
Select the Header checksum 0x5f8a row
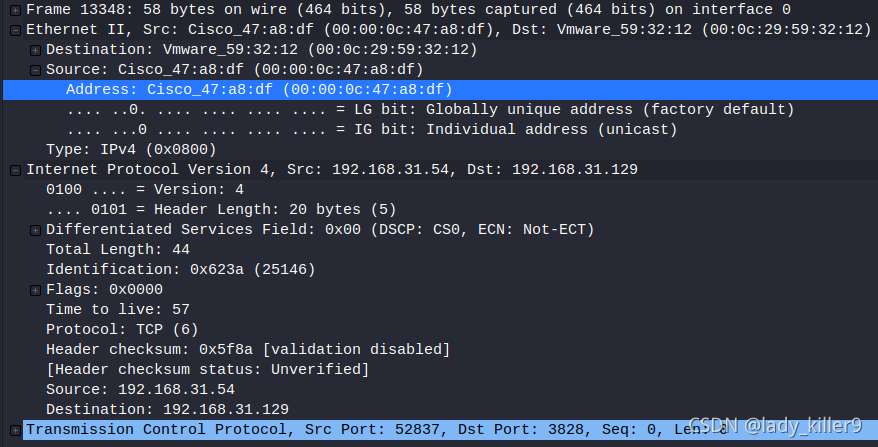[440, 350]
